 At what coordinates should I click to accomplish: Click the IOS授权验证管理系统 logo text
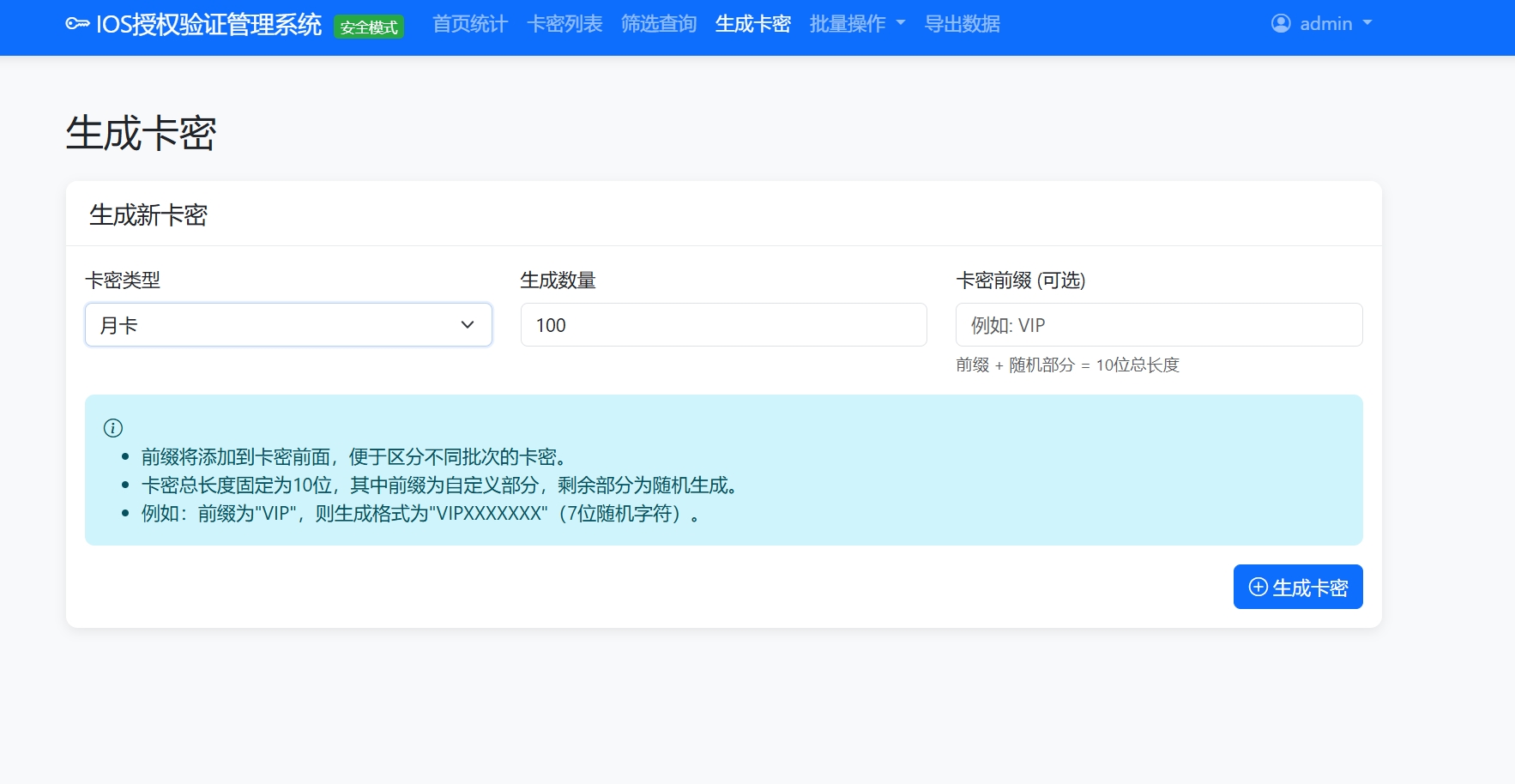210,25
